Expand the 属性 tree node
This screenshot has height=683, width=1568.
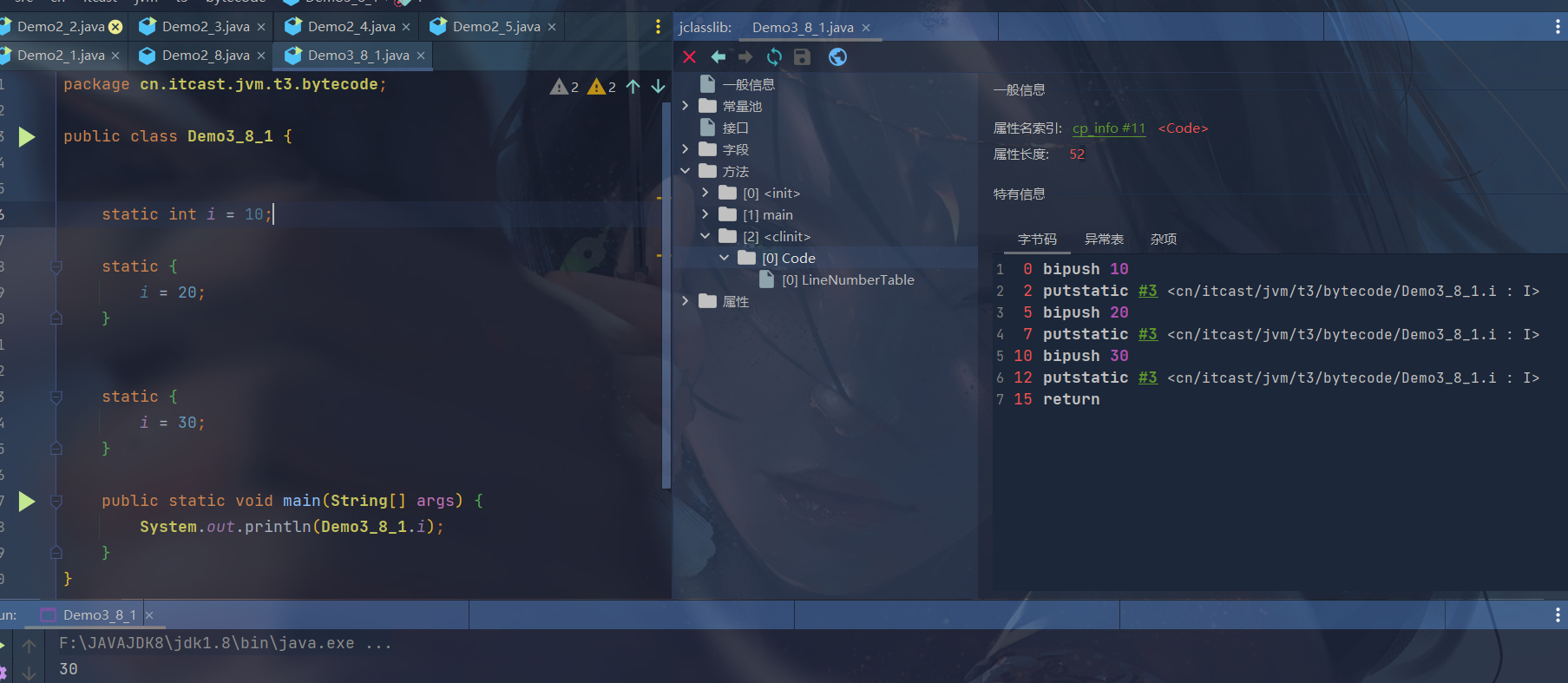pos(686,301)
